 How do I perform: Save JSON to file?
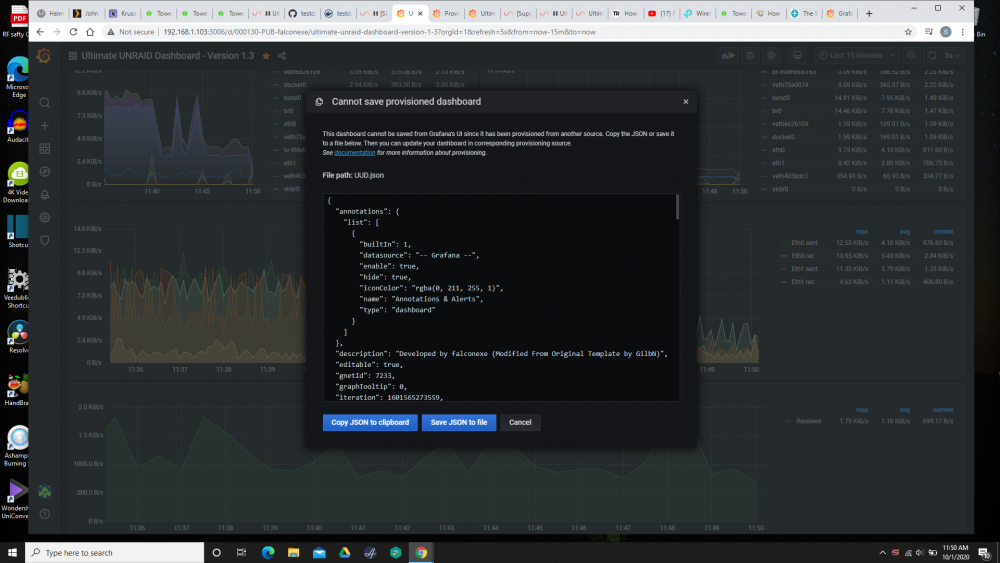point(459,422)
